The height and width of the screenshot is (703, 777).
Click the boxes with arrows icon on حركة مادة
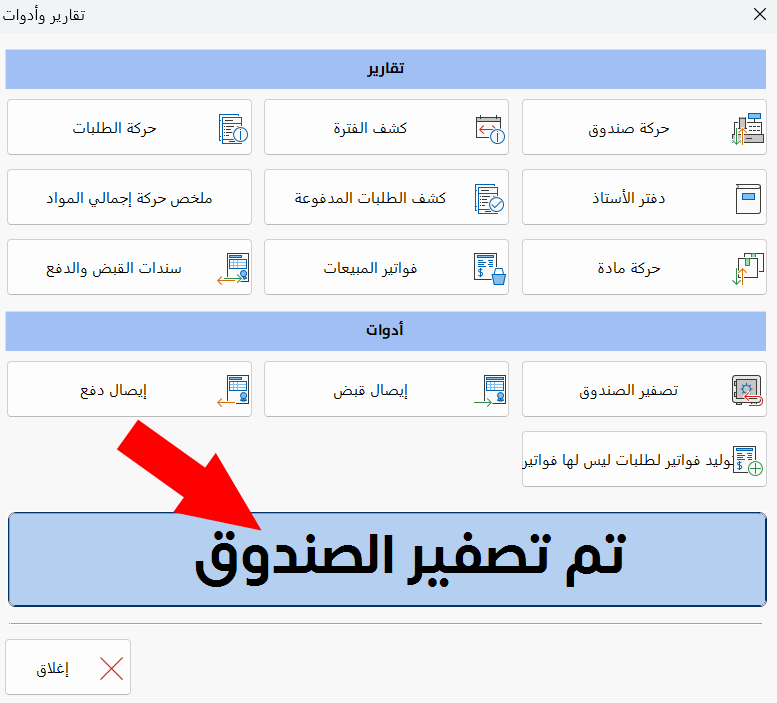click(x=748, y=269)
